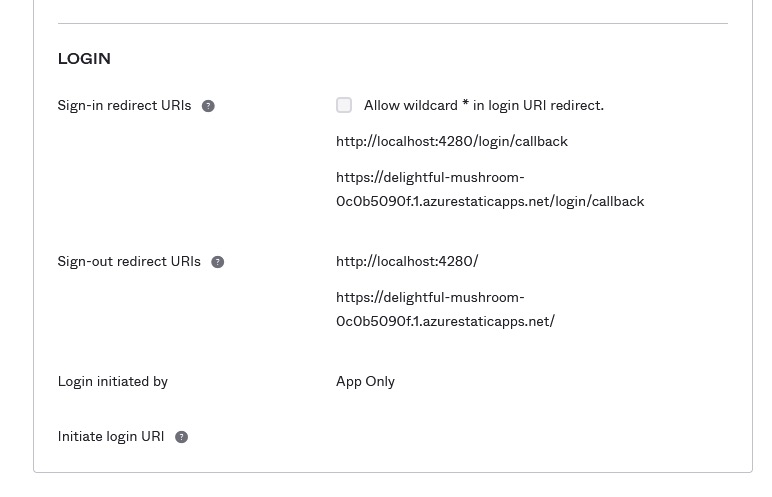Click the asterisk in the wildcard checkbox label
This screenshot has height=497, width=772.
(x=465, y=104)
